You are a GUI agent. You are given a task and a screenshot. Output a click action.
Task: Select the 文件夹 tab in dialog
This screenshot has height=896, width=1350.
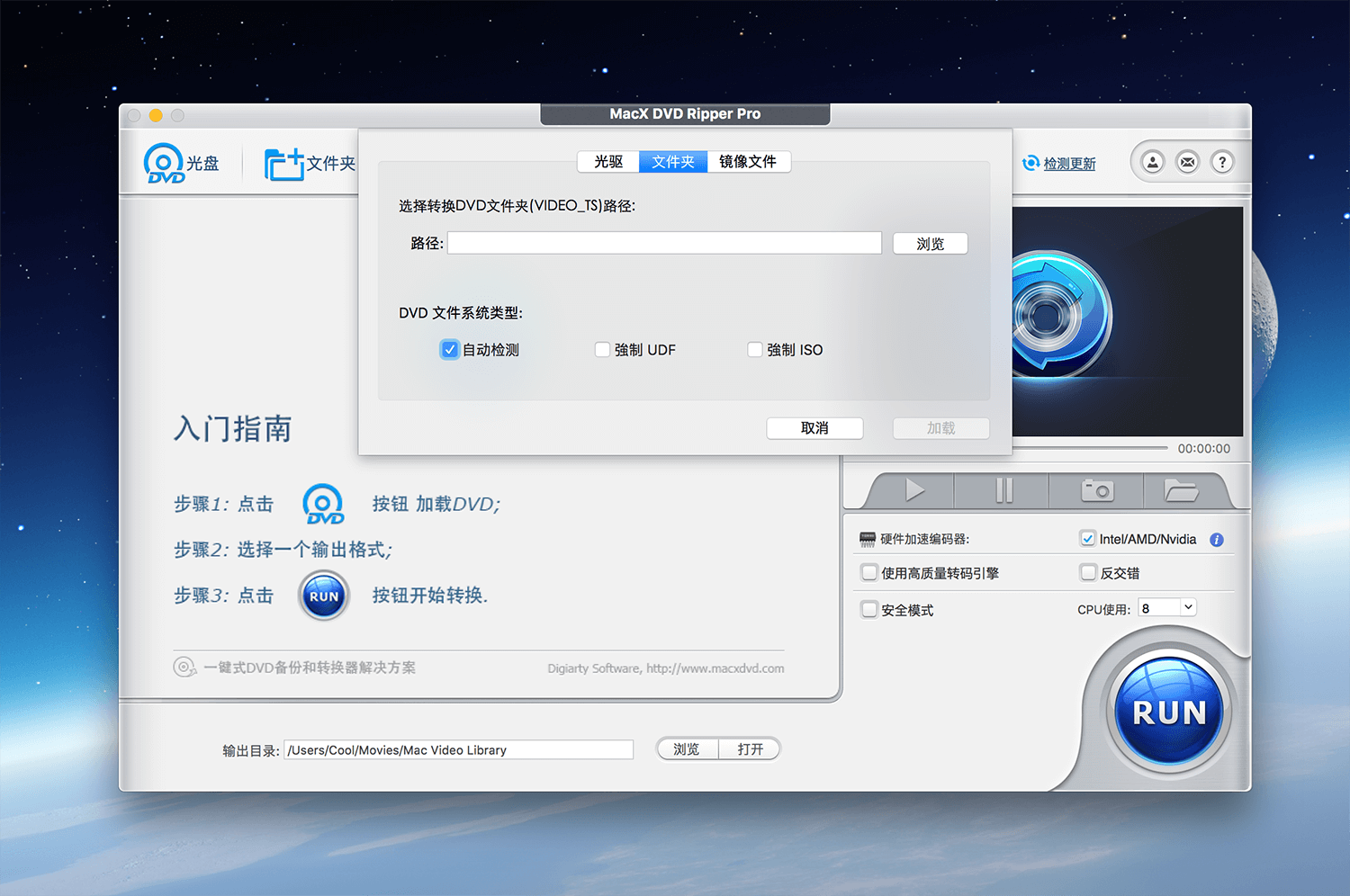[673, 162]
